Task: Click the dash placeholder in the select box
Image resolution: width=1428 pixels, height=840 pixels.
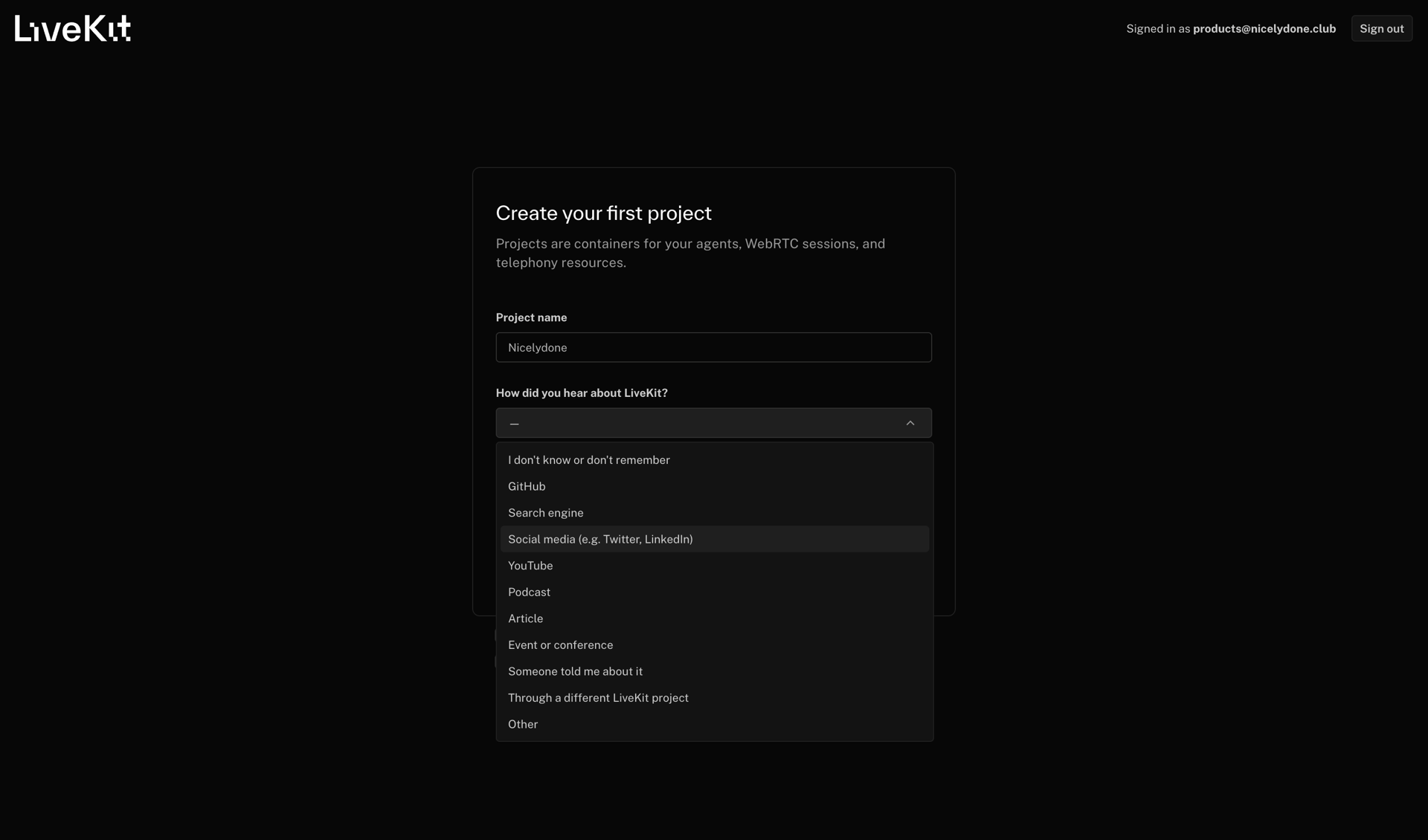Action: tap(514, 423)
